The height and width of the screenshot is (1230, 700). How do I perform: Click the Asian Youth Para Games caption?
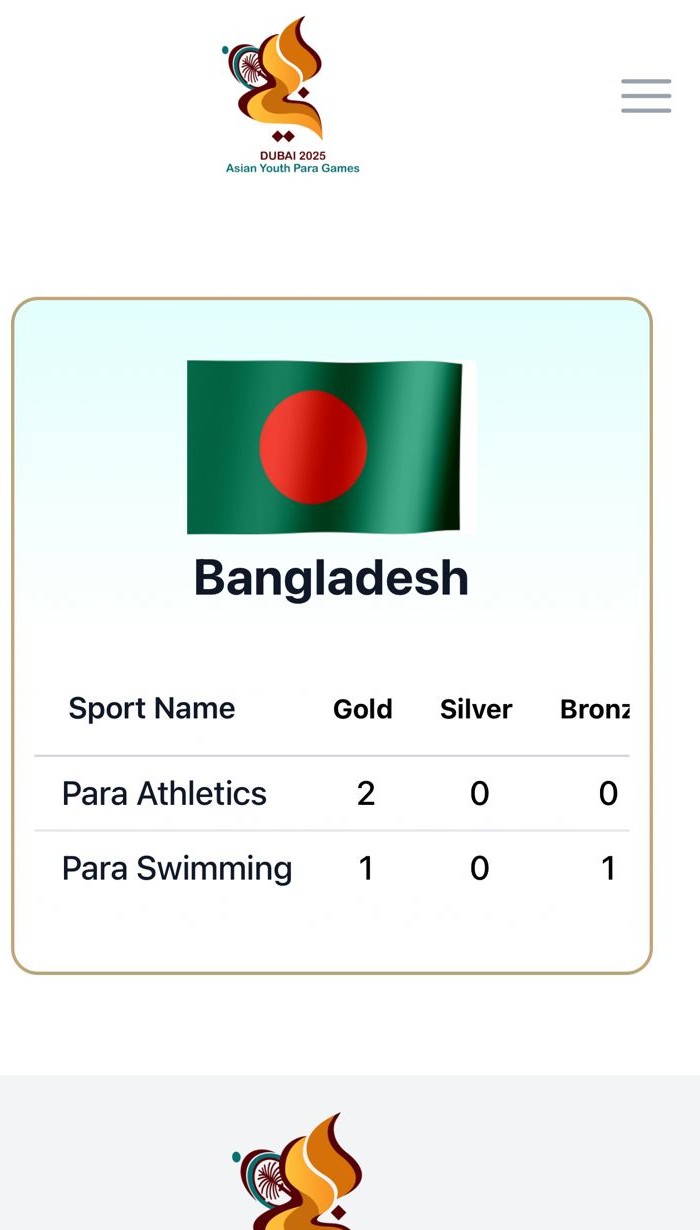(x=292, y=169)
